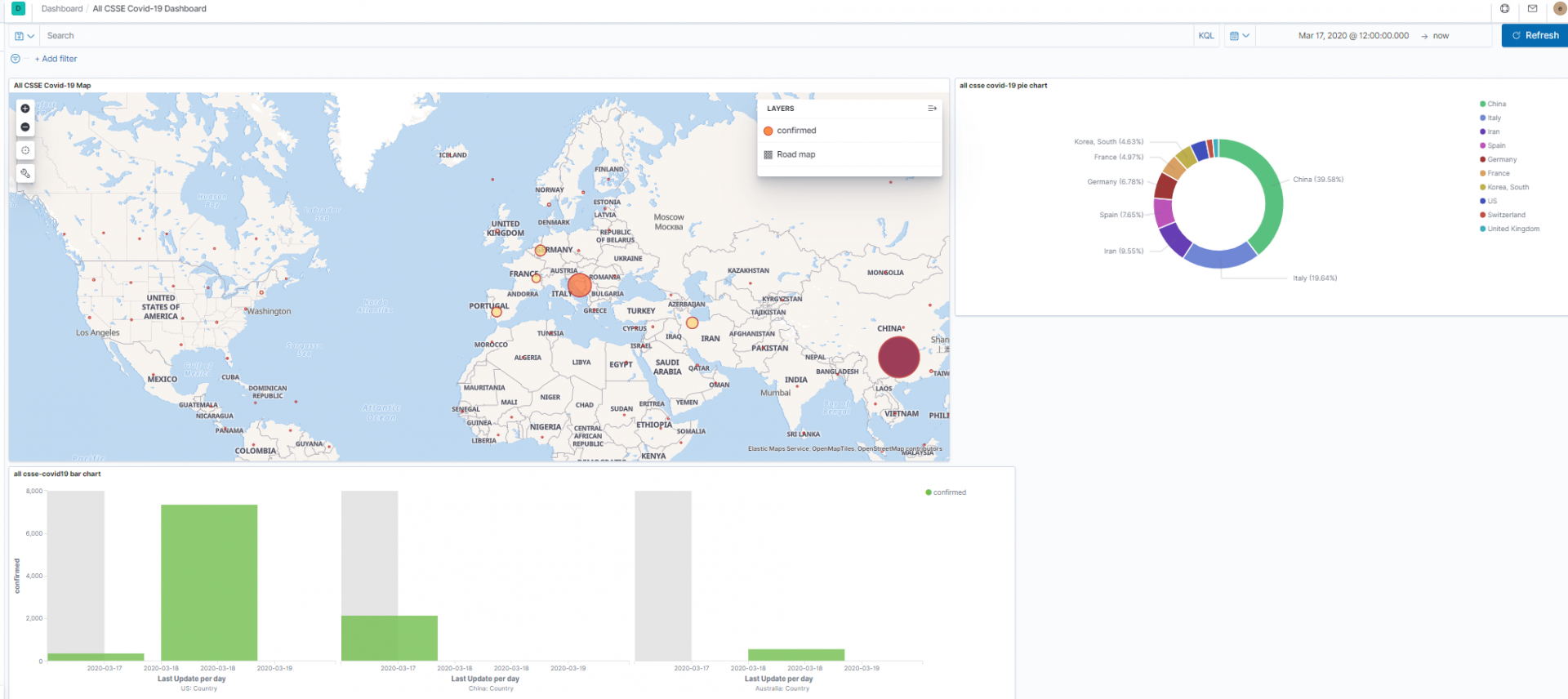Click the Road map grid layer icon

[768, 154]
